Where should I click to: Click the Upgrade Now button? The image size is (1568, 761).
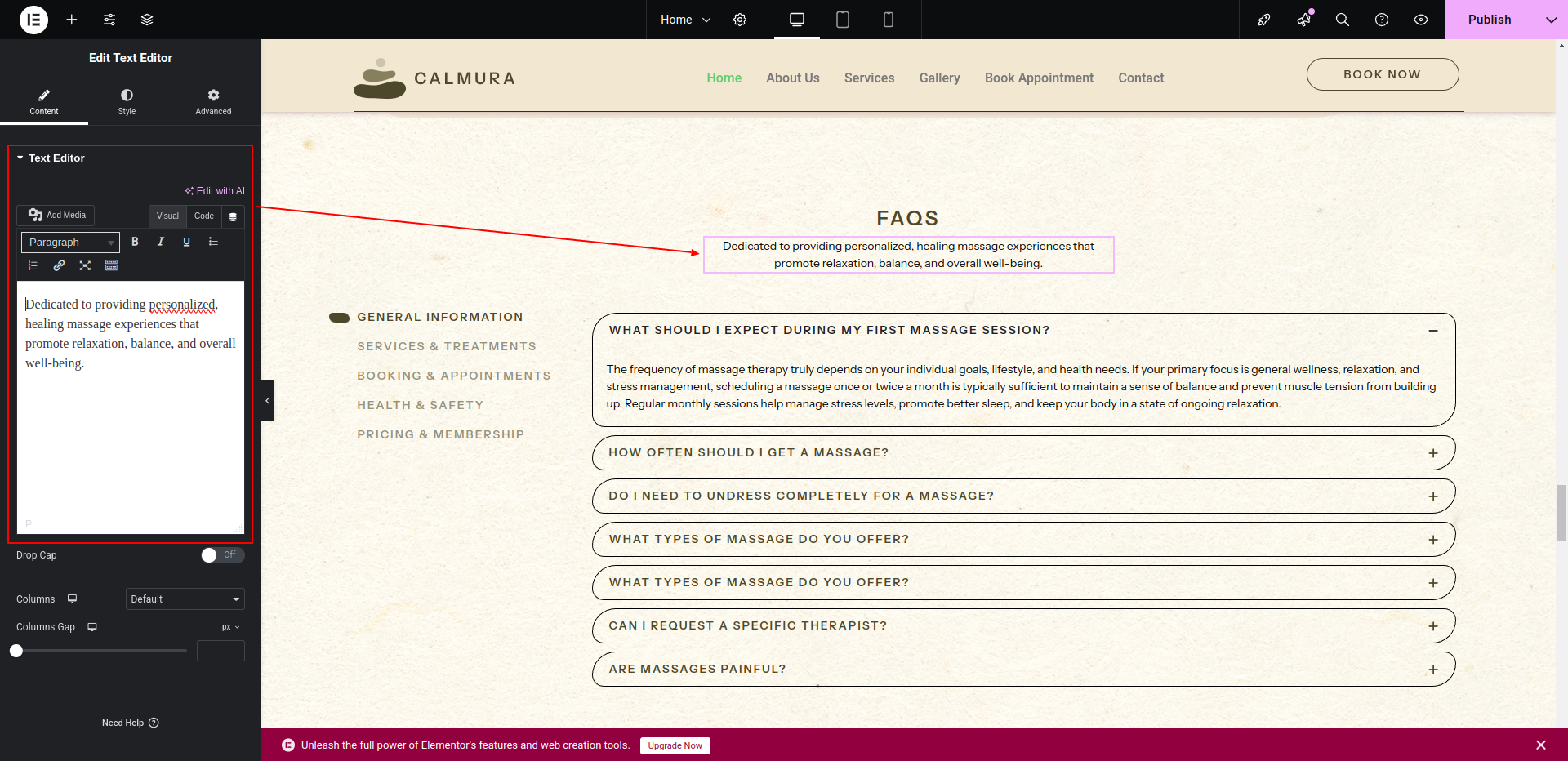pos(675,745)
